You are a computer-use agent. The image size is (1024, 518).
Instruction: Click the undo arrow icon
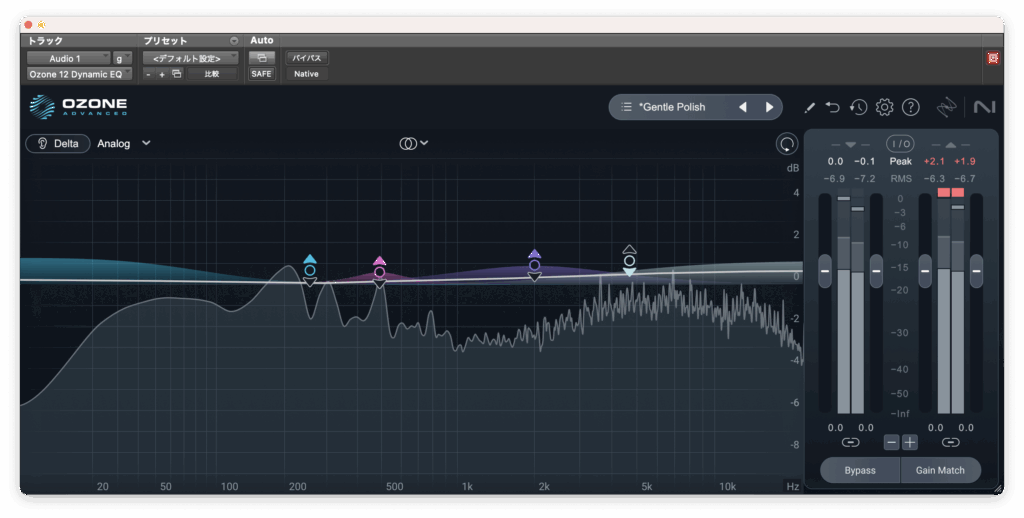click(x=833, y=107)
